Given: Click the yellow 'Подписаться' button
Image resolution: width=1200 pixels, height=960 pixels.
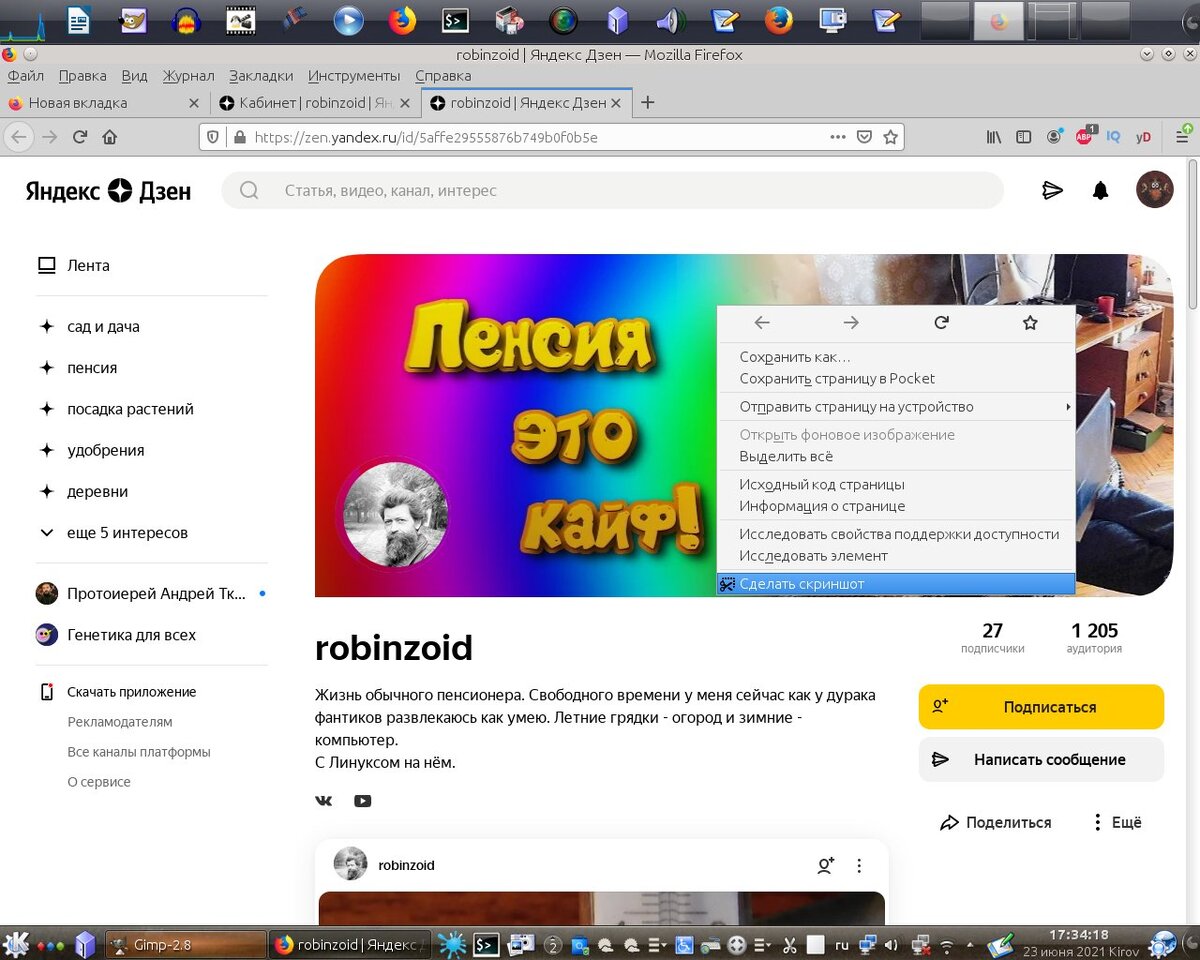Looking at the screenshot, I should coord(1041,707).
